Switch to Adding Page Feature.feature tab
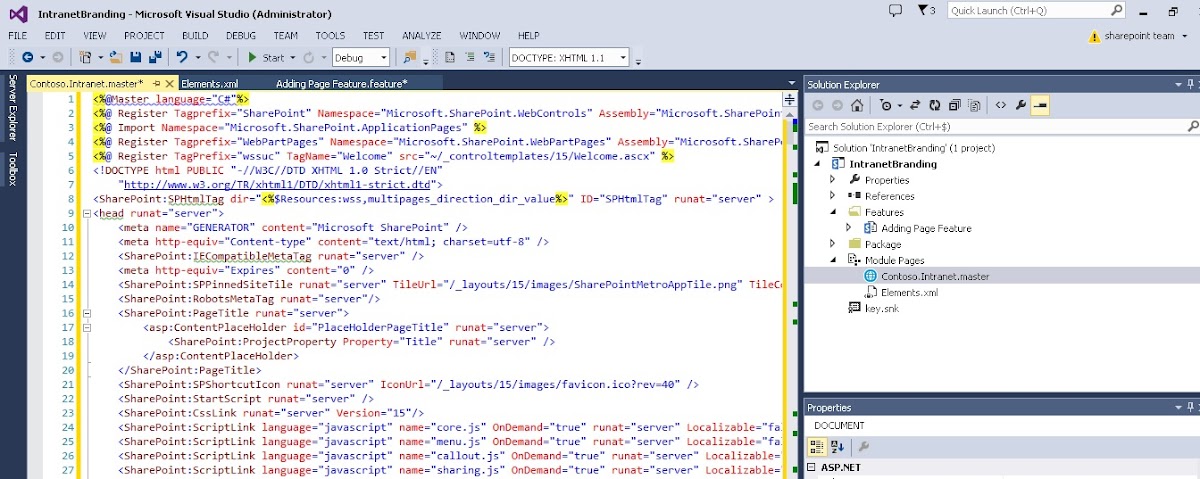The image size is (1200, 479). [x=341, y=84]
